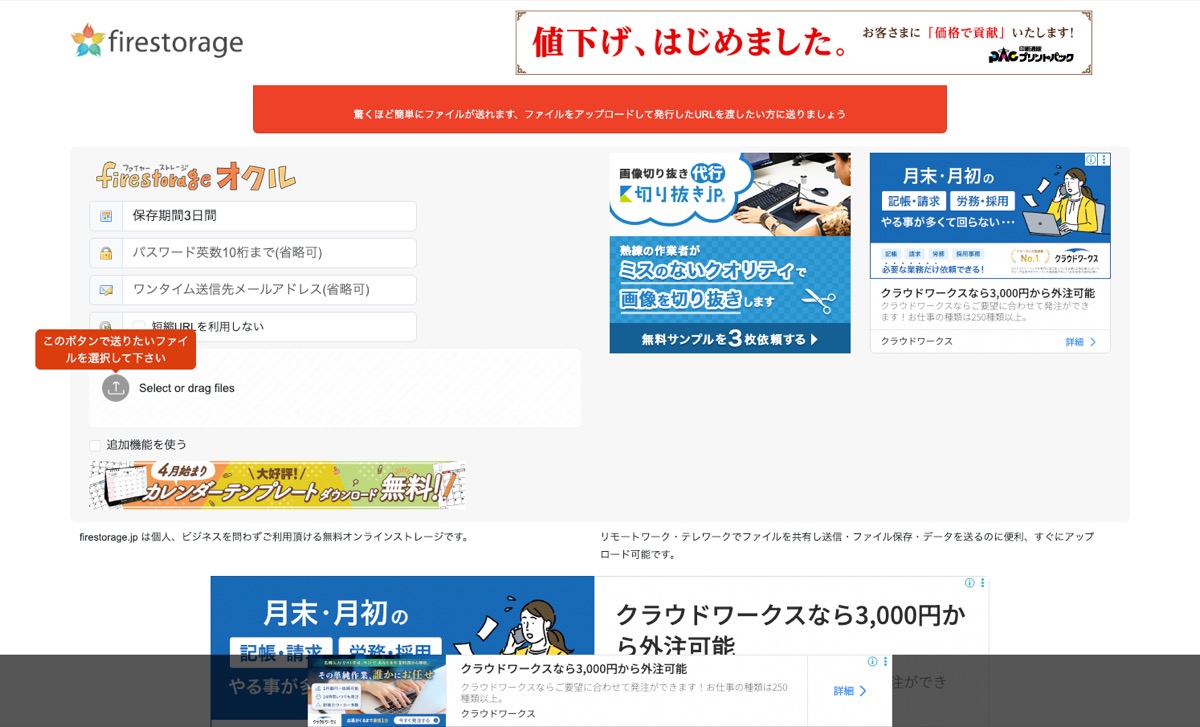
Task: Click the lock icon next to password field
Action: (108, 252)
